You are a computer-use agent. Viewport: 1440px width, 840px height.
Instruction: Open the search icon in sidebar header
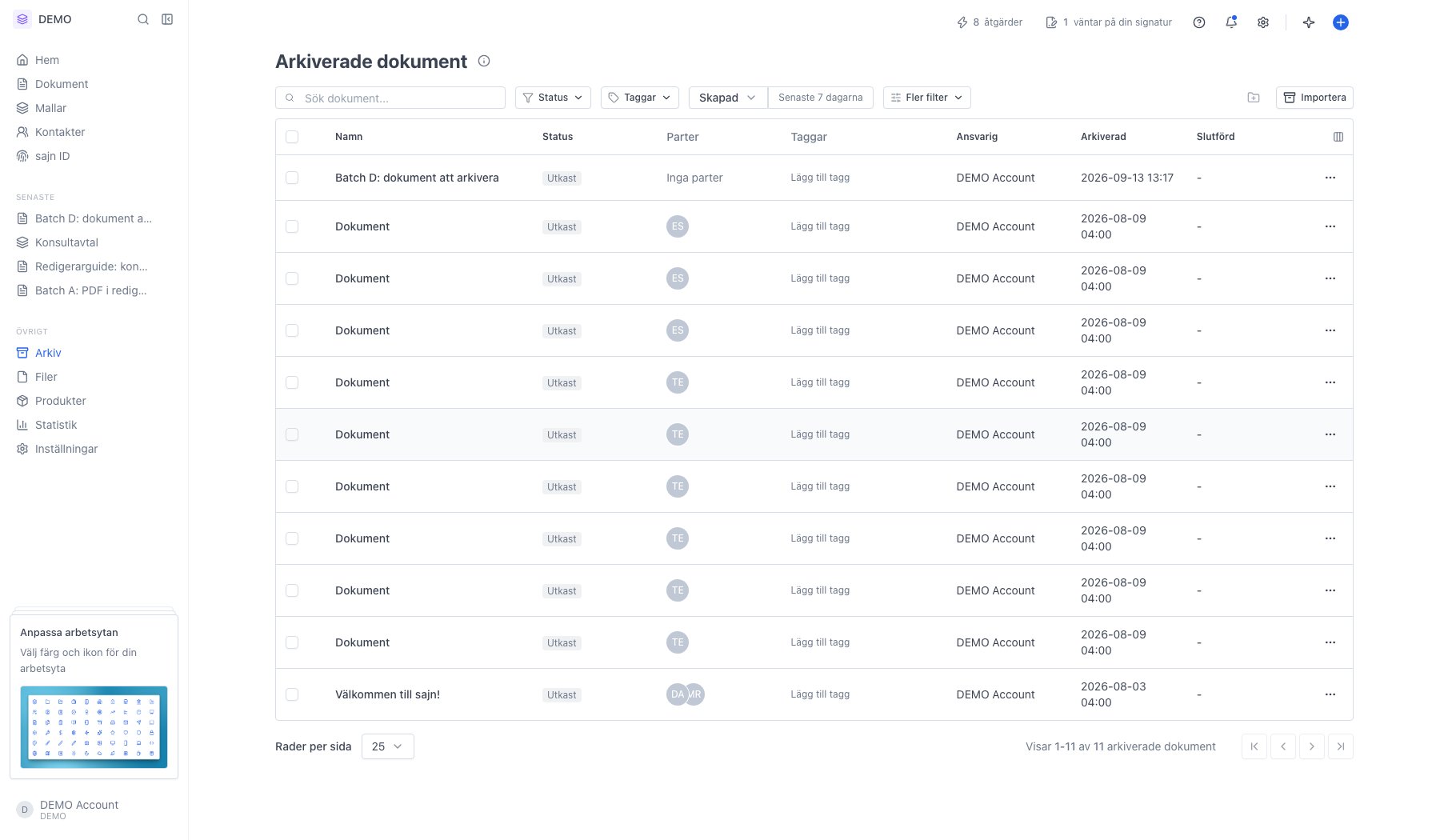click(x=143, y=19)
